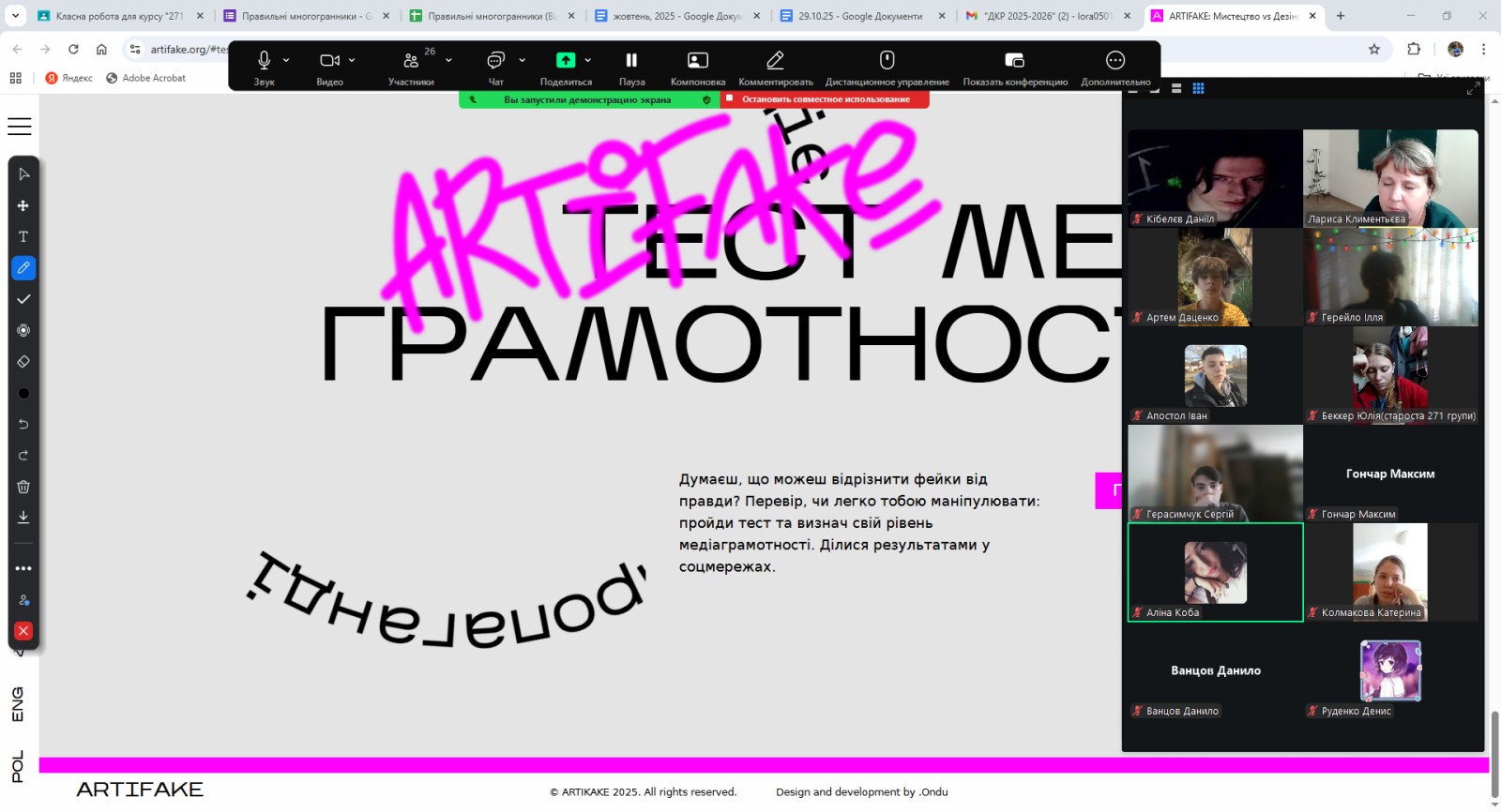This screenshot has width=1501, height=812.
Task: Toggle camera with Видео button
Action: (328, 67)
